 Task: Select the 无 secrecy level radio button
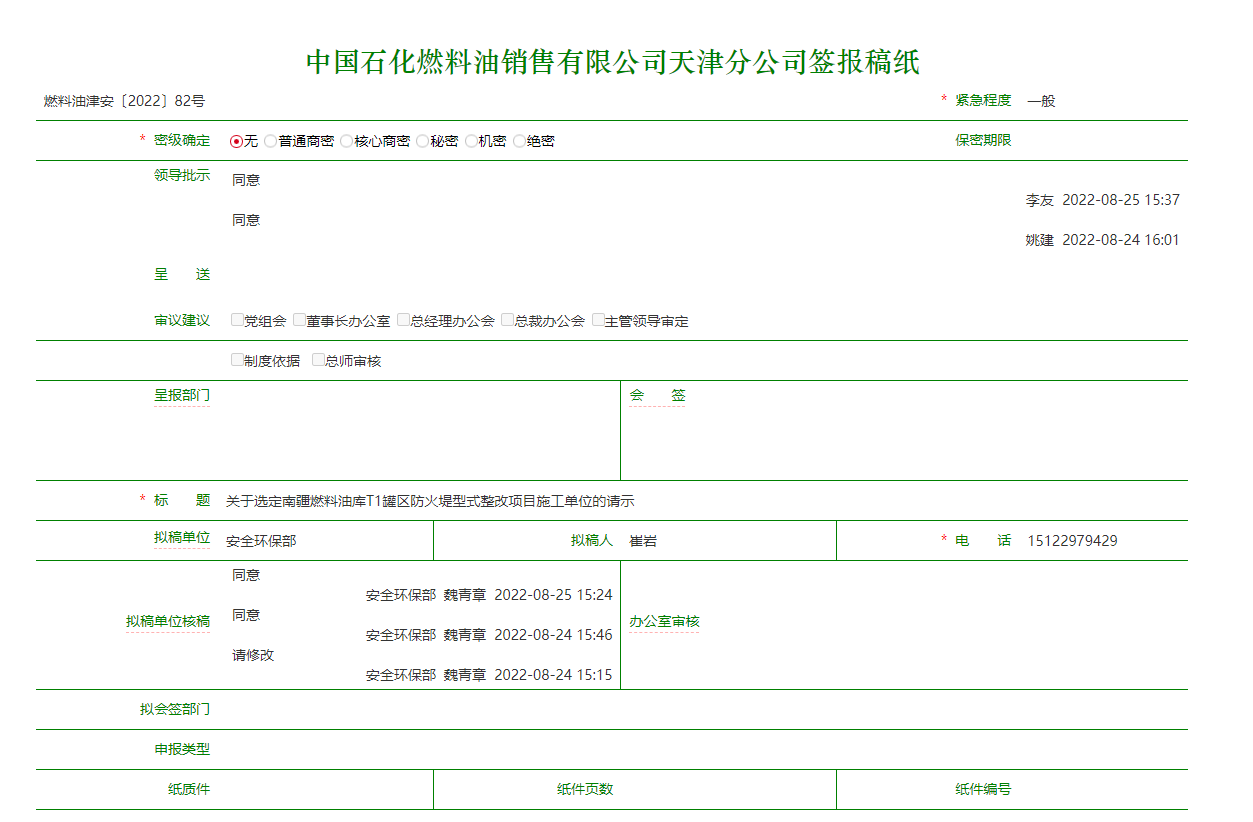pyautogui.click(x=237, y=141)
